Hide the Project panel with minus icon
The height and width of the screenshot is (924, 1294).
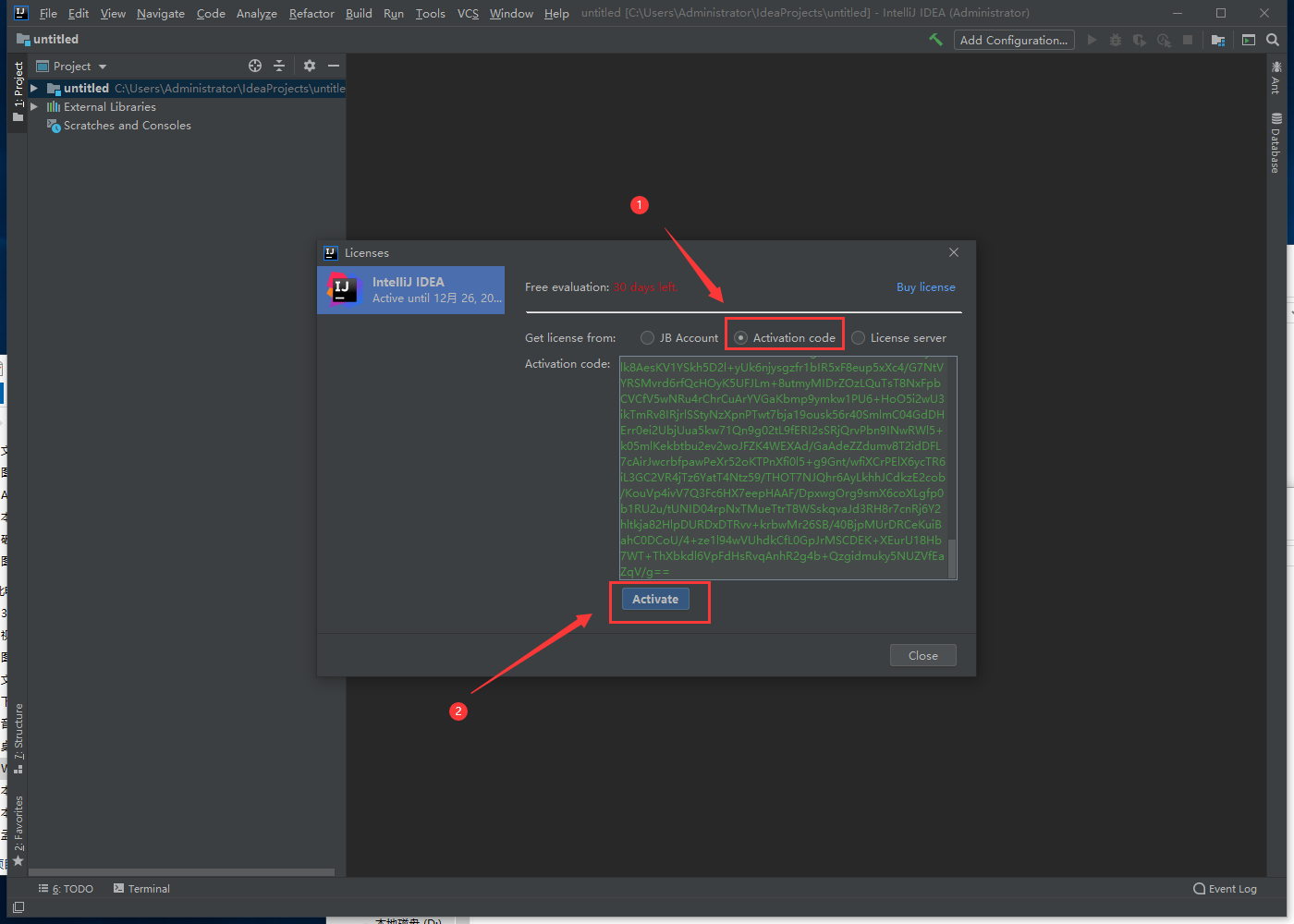tap(334, 66)
